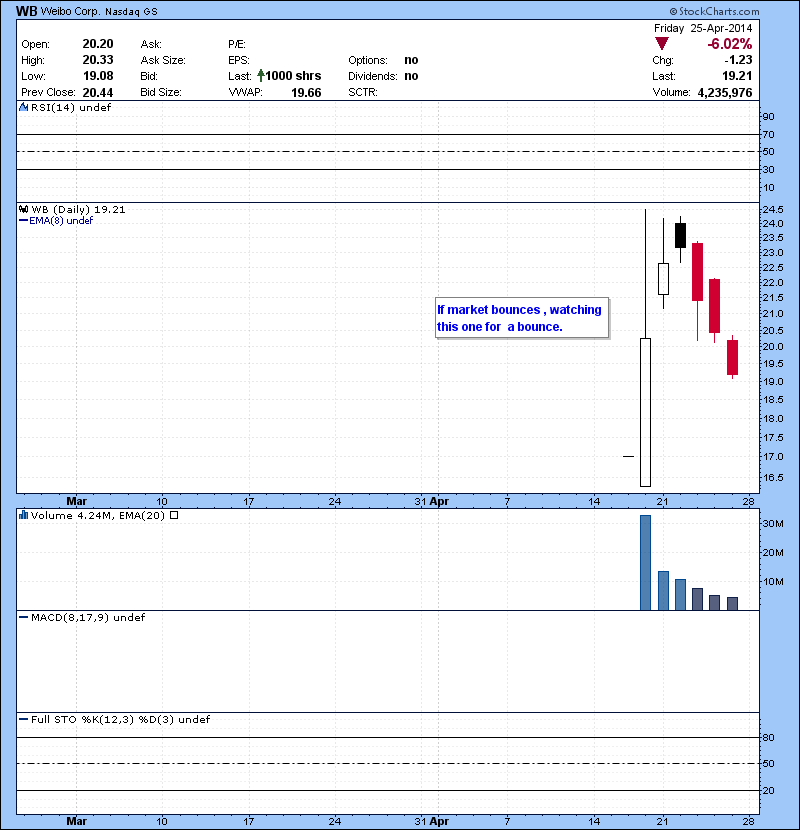Click the Nasdaq GS exchange label
This screenshot has width=800, height=830.
tap(131, 12)
